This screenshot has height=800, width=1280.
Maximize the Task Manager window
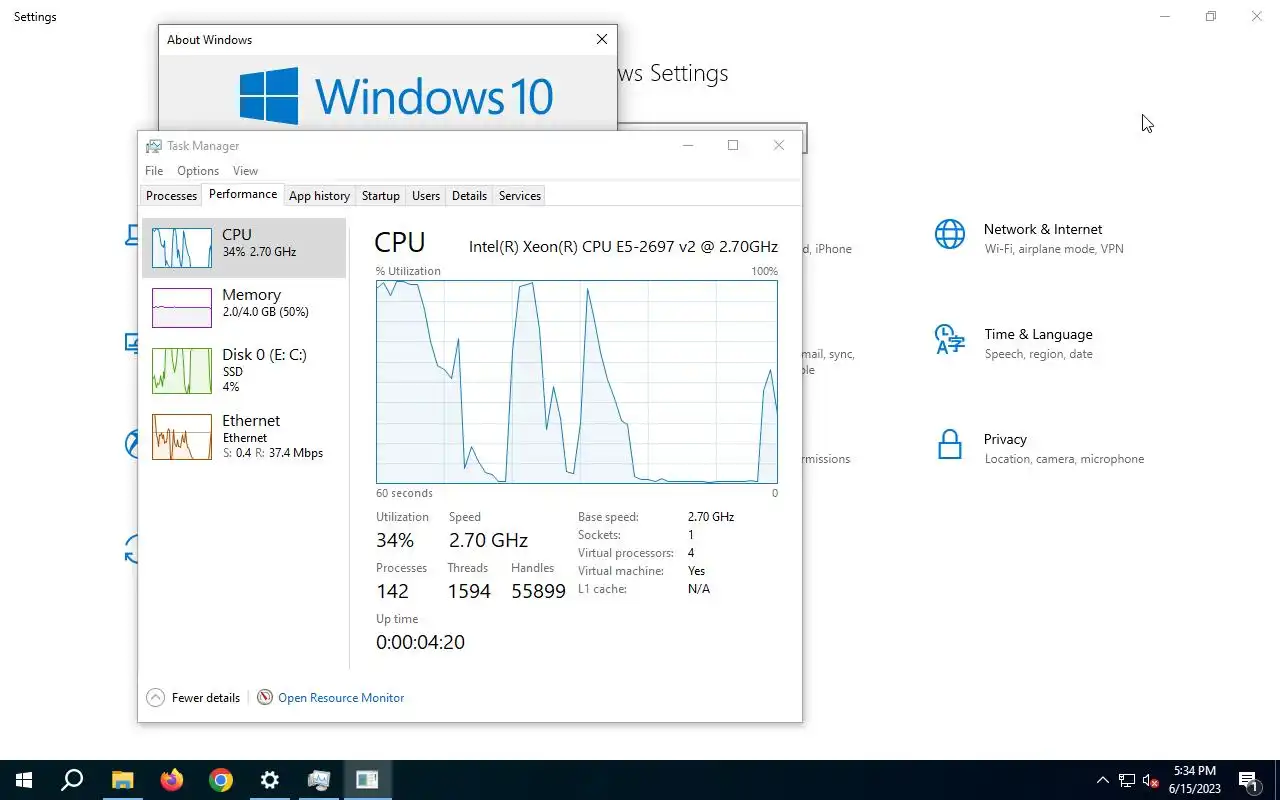(733, 145)
